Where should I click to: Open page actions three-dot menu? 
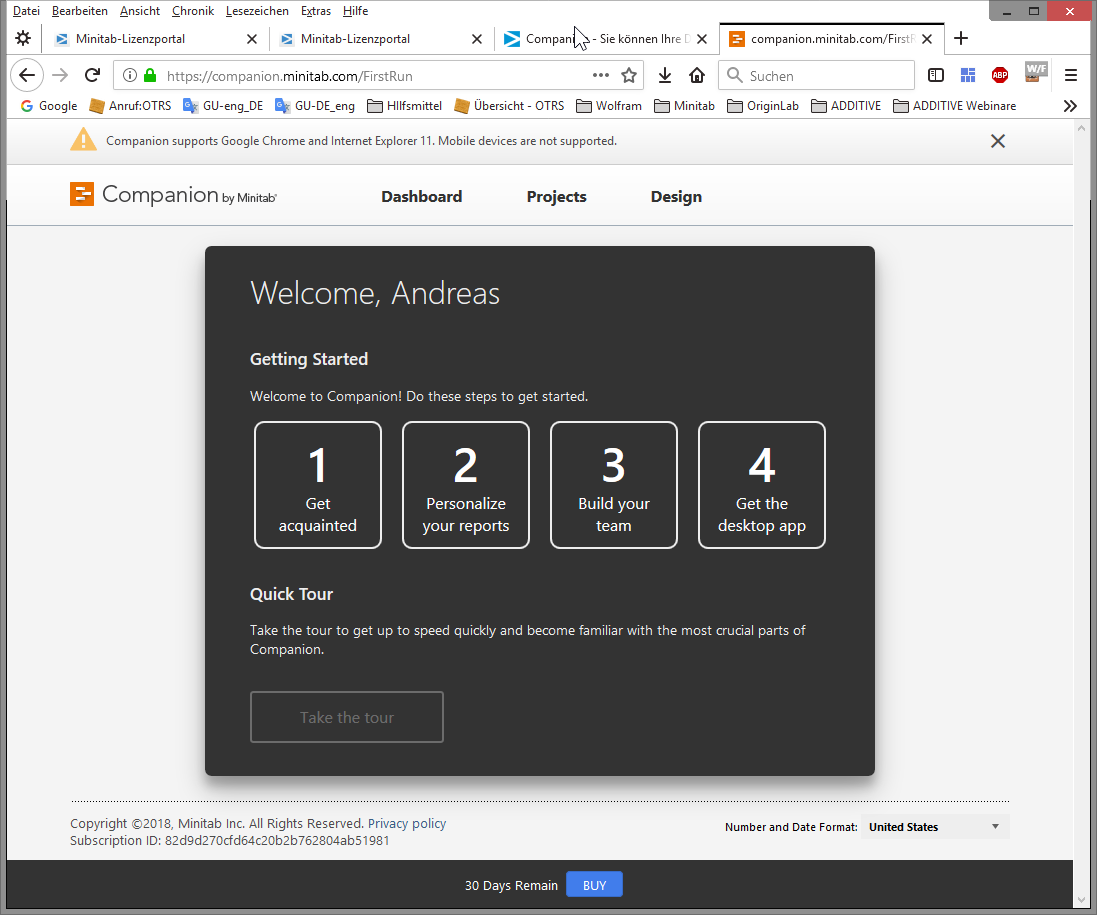coord(600,76)
